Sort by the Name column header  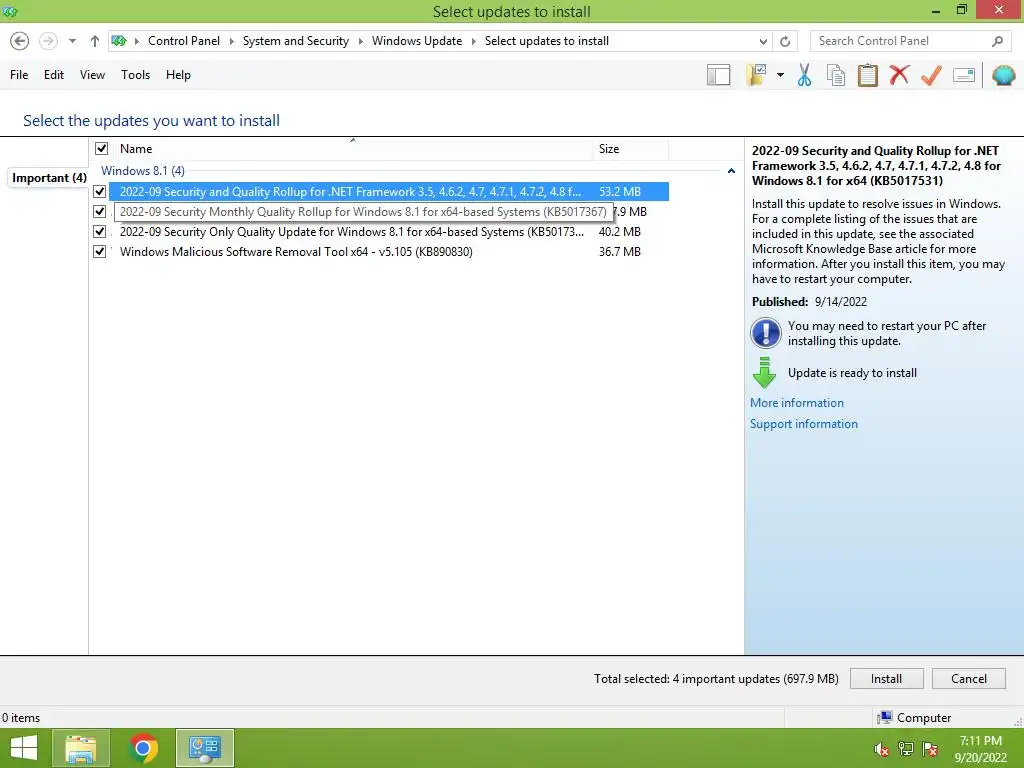click(x=353, y=149)
